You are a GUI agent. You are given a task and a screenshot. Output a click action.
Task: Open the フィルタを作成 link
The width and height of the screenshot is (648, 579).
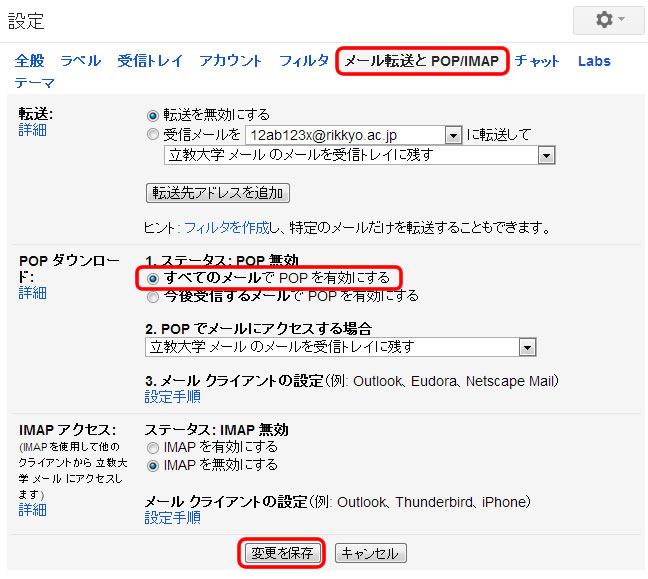pyautogui.click(x=226, y=227)
